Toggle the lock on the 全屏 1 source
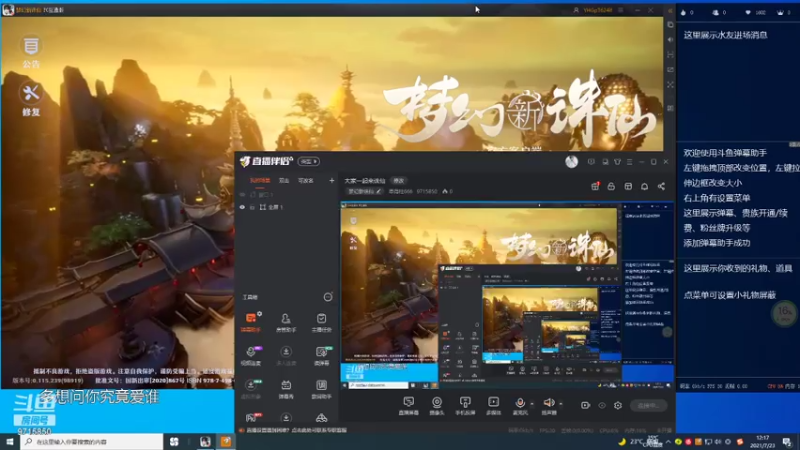This screenshot has width=800, height=450. point(252,207)
